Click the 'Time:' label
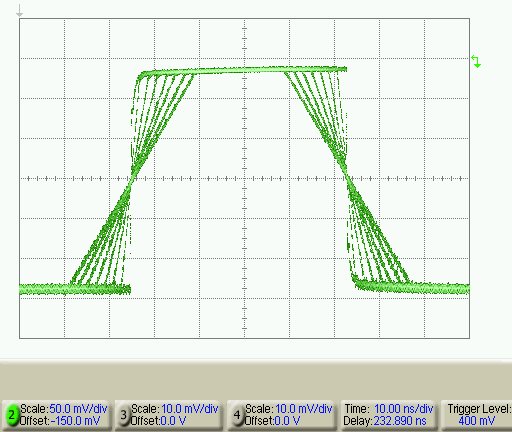Viewport: 512px width, 432px height. click(357, 409)
